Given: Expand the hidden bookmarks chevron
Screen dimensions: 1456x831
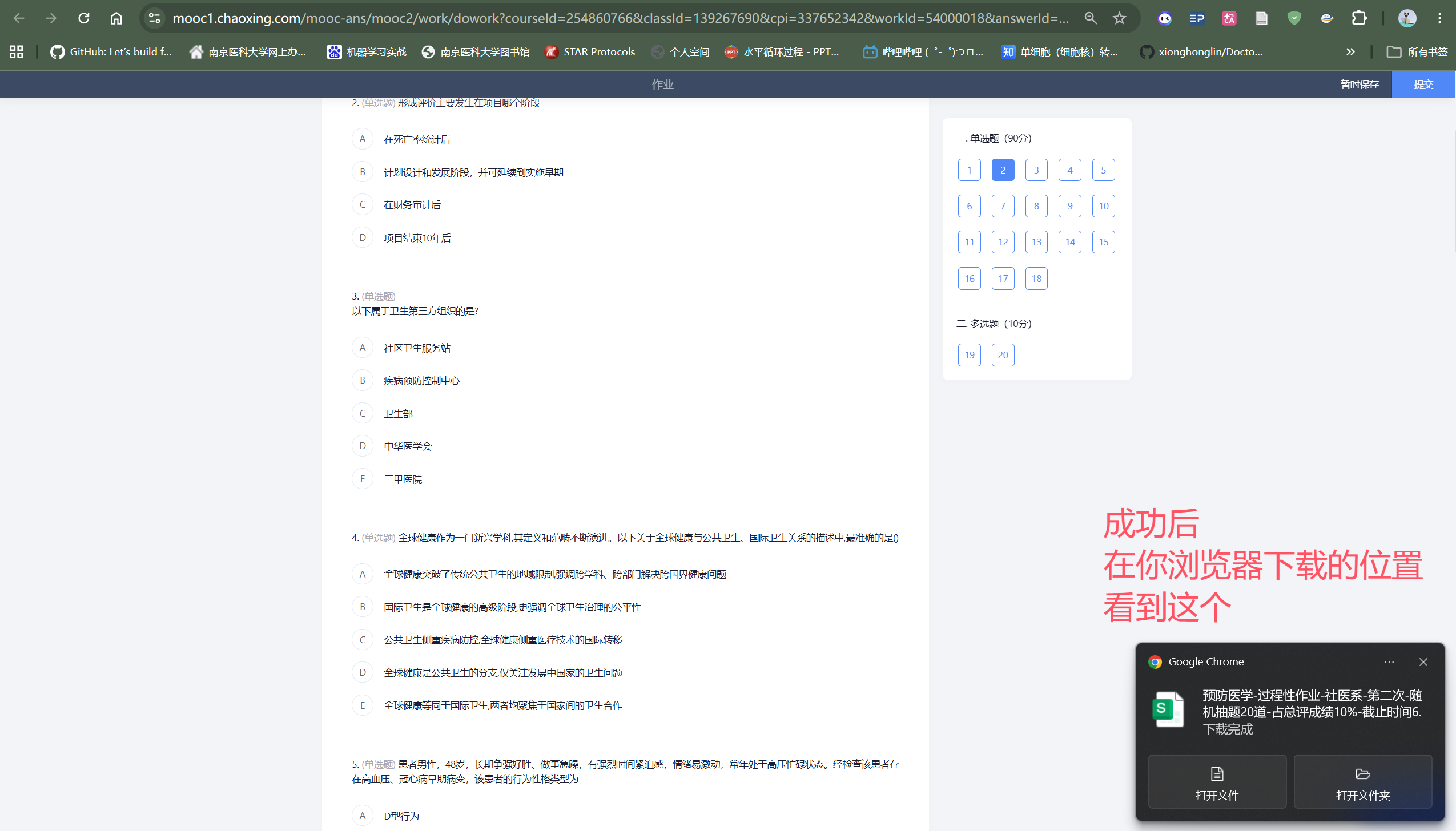Looking at the screenshot, I should click(1350, 52).
